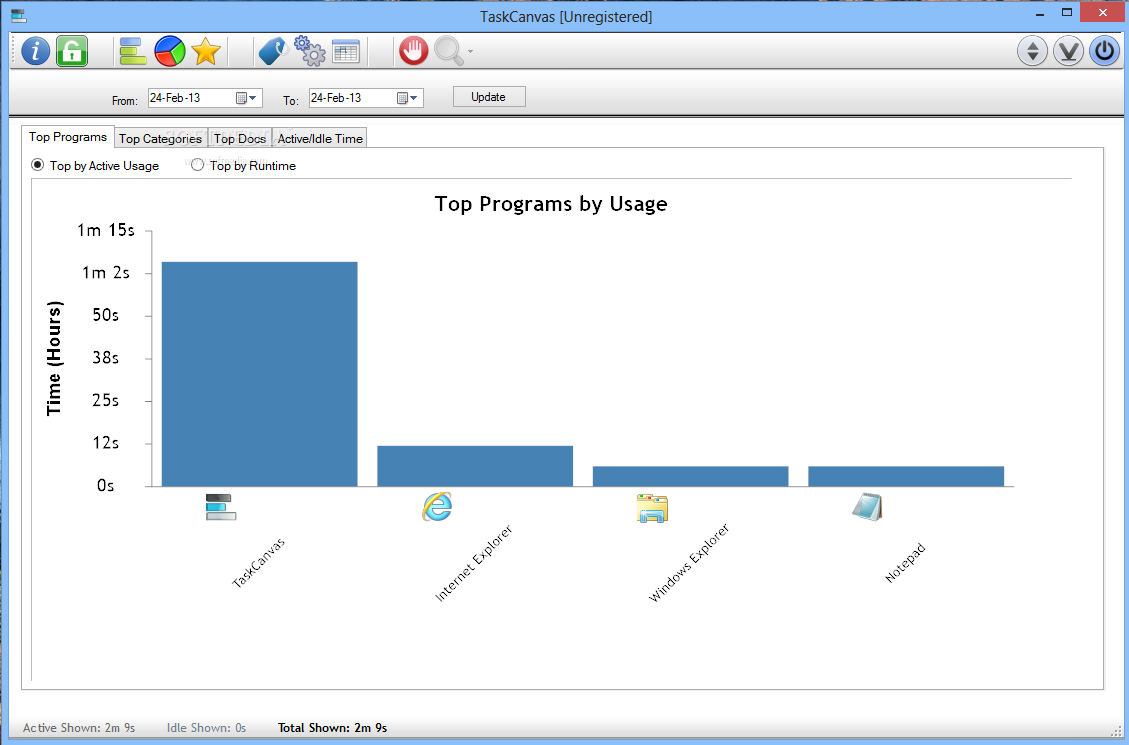Click the 0s axis label
Screen dimensions: 1129x745
pos(106,486)
